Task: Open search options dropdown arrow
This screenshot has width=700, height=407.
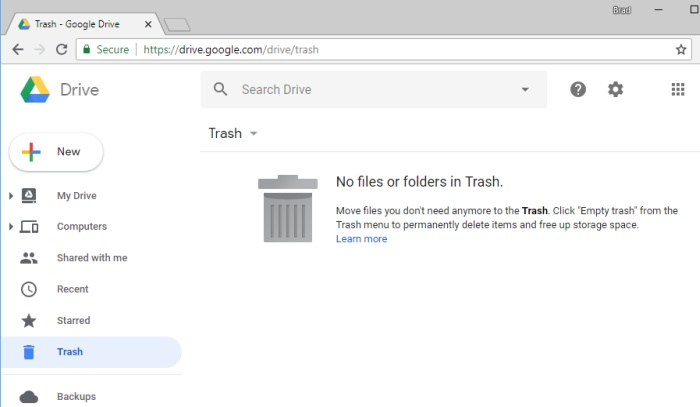Action: [x=525, y=89]
